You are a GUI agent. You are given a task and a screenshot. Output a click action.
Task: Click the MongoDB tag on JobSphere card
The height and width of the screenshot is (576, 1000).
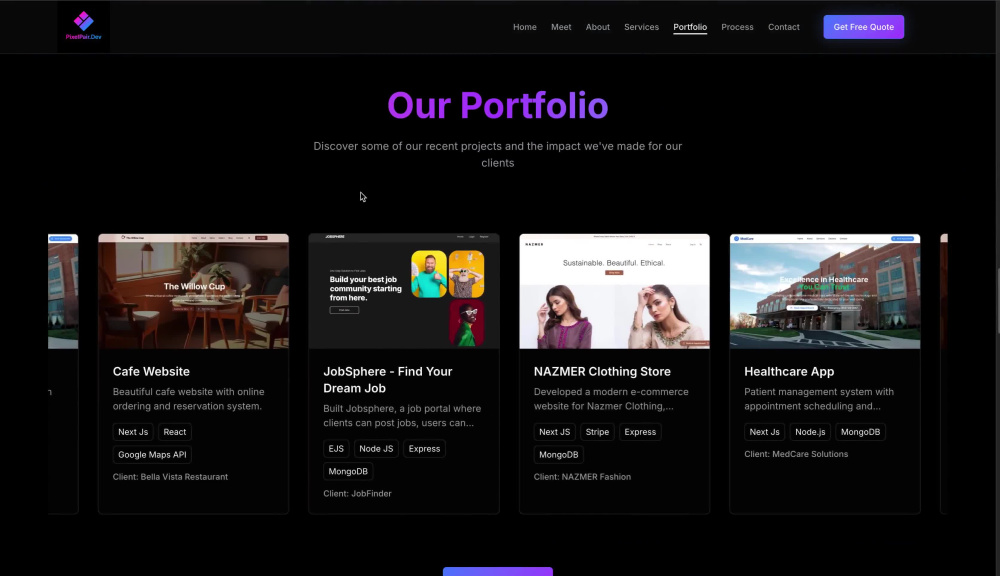[x=348, y=471]
